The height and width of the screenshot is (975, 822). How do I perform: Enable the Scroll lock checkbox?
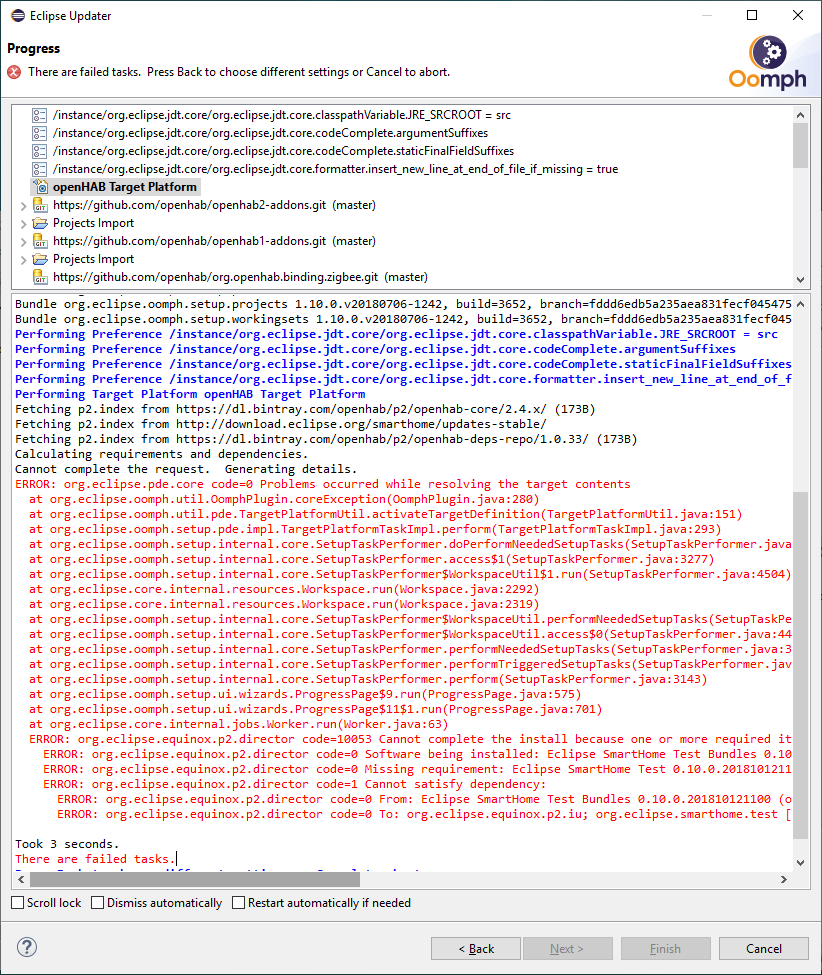point(18,902)
